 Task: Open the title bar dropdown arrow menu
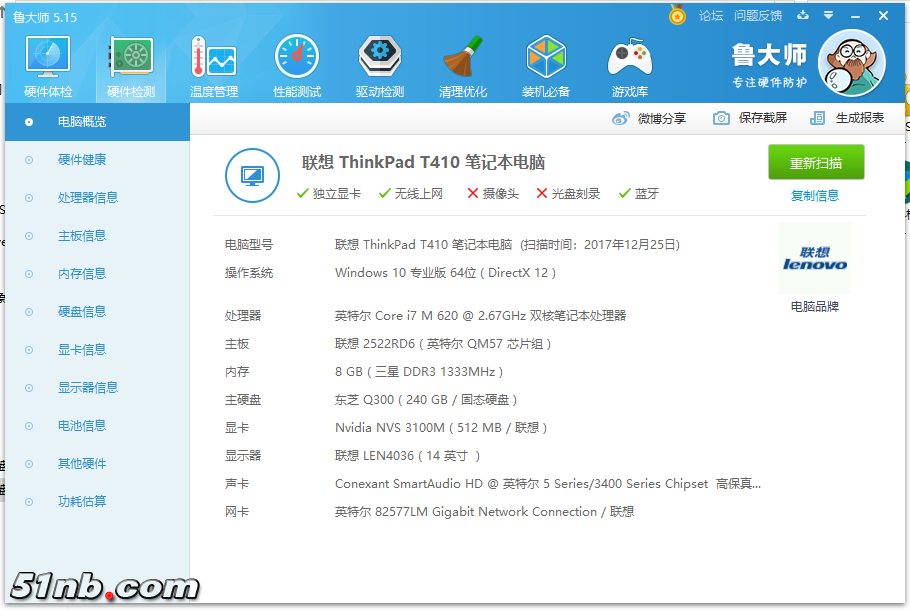[829, 15]
